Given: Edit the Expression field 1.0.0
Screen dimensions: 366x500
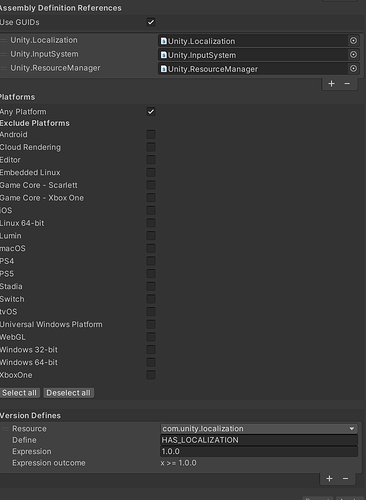Looking at the screenshot, I should click(x=259, y=451).
